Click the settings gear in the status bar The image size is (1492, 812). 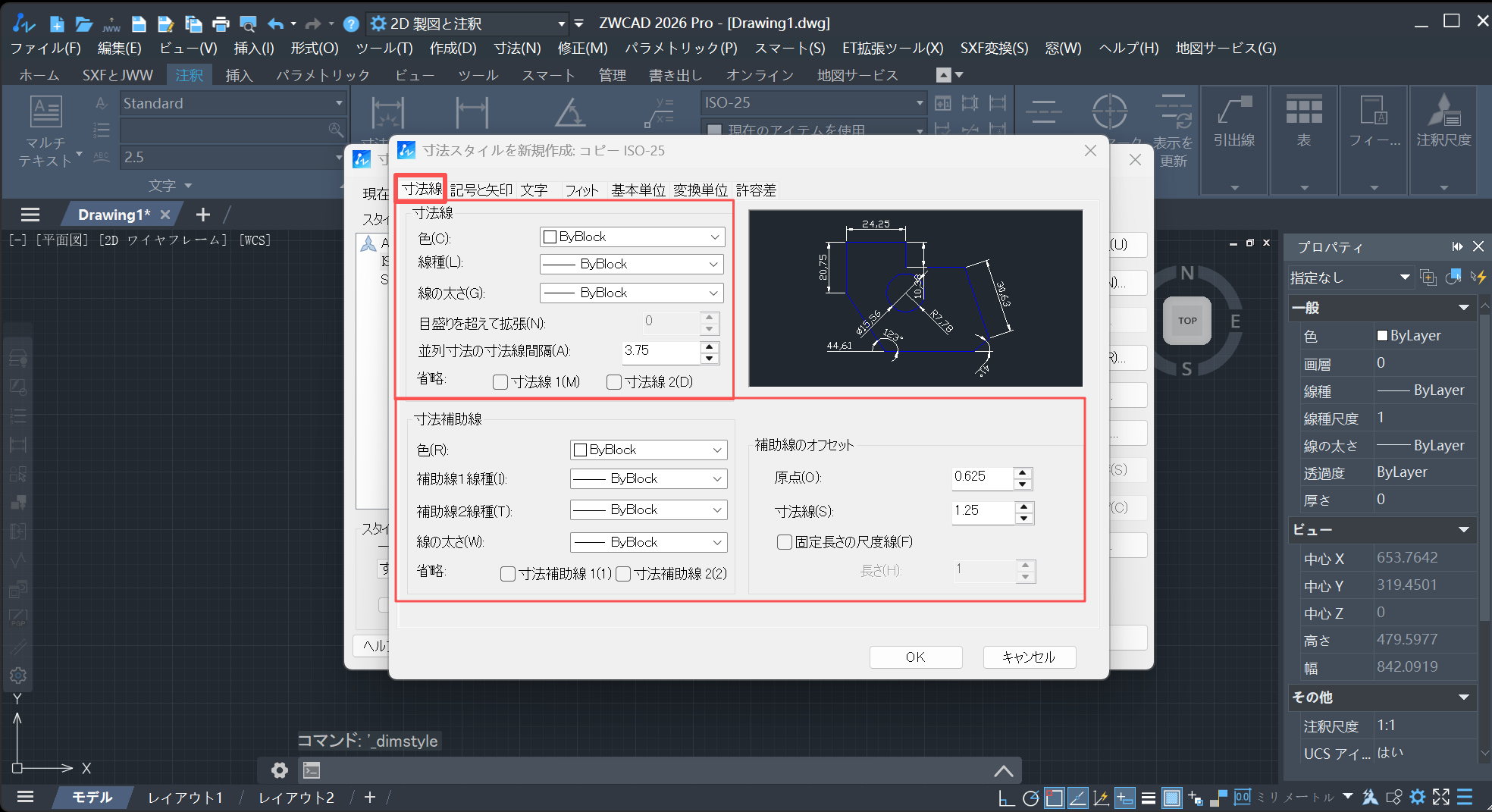click(1417, 798)
